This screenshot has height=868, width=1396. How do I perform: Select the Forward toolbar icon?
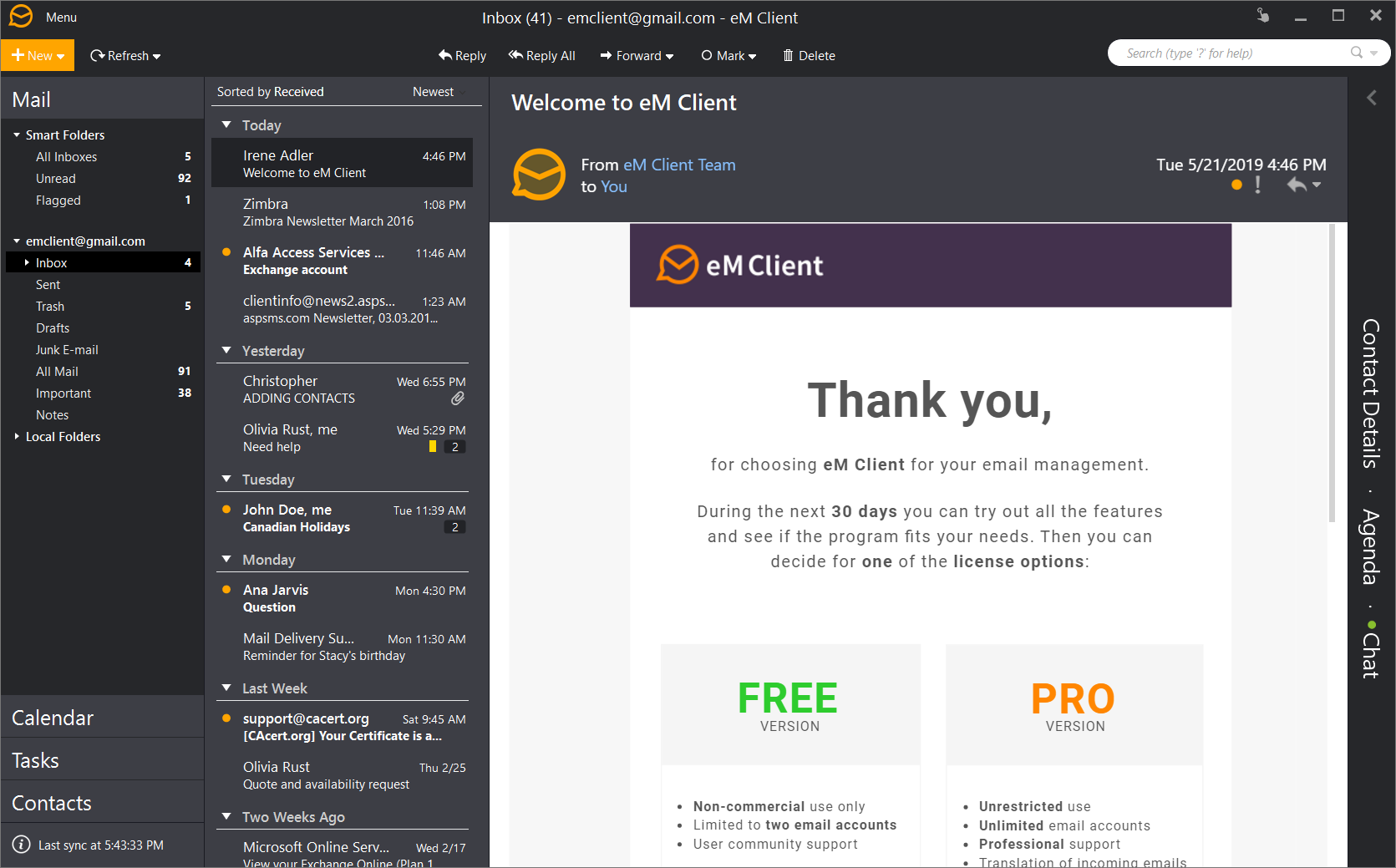(x=606, y=55)
